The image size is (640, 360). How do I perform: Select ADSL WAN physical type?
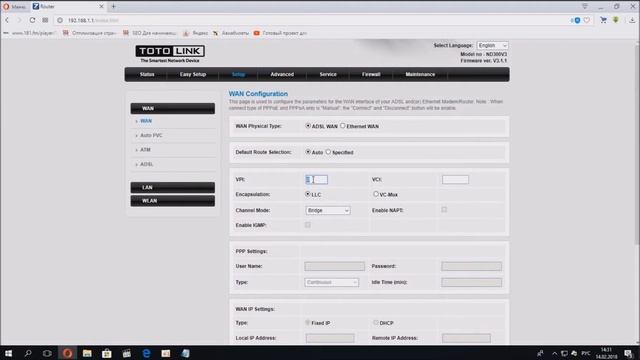coord(308,126)
